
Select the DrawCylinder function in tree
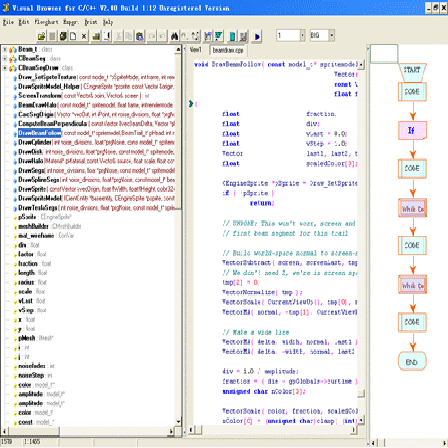[x=35, y=142]
